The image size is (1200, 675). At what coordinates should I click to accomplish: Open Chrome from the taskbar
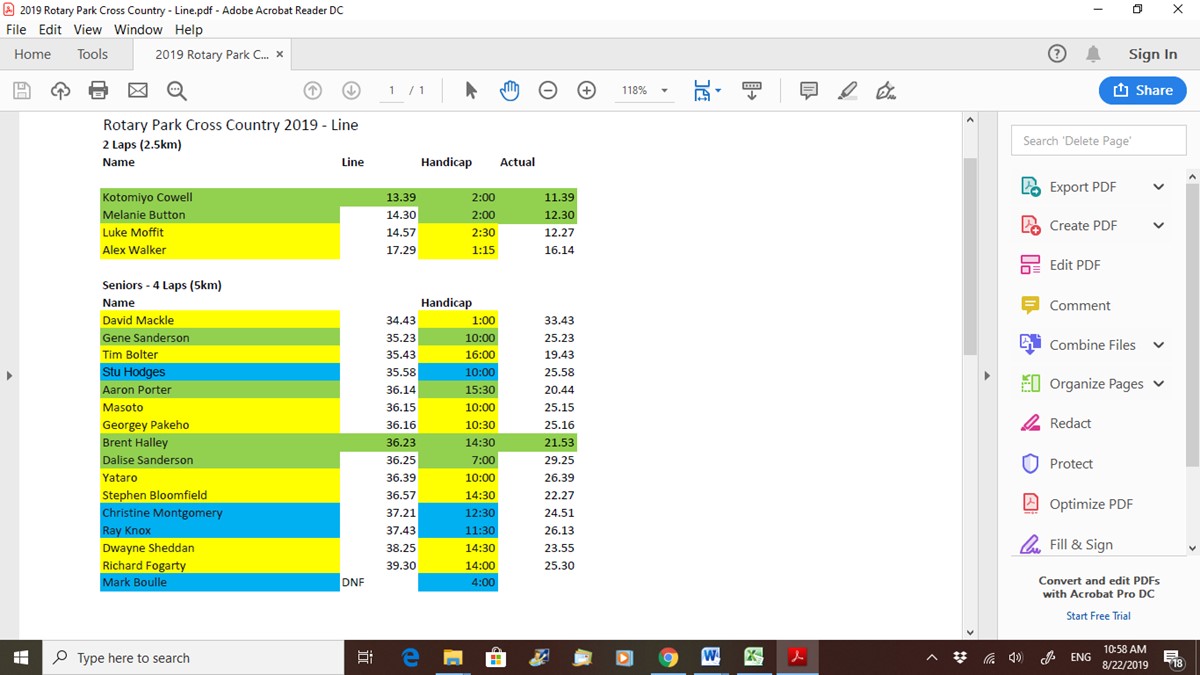tap(668, 657)
